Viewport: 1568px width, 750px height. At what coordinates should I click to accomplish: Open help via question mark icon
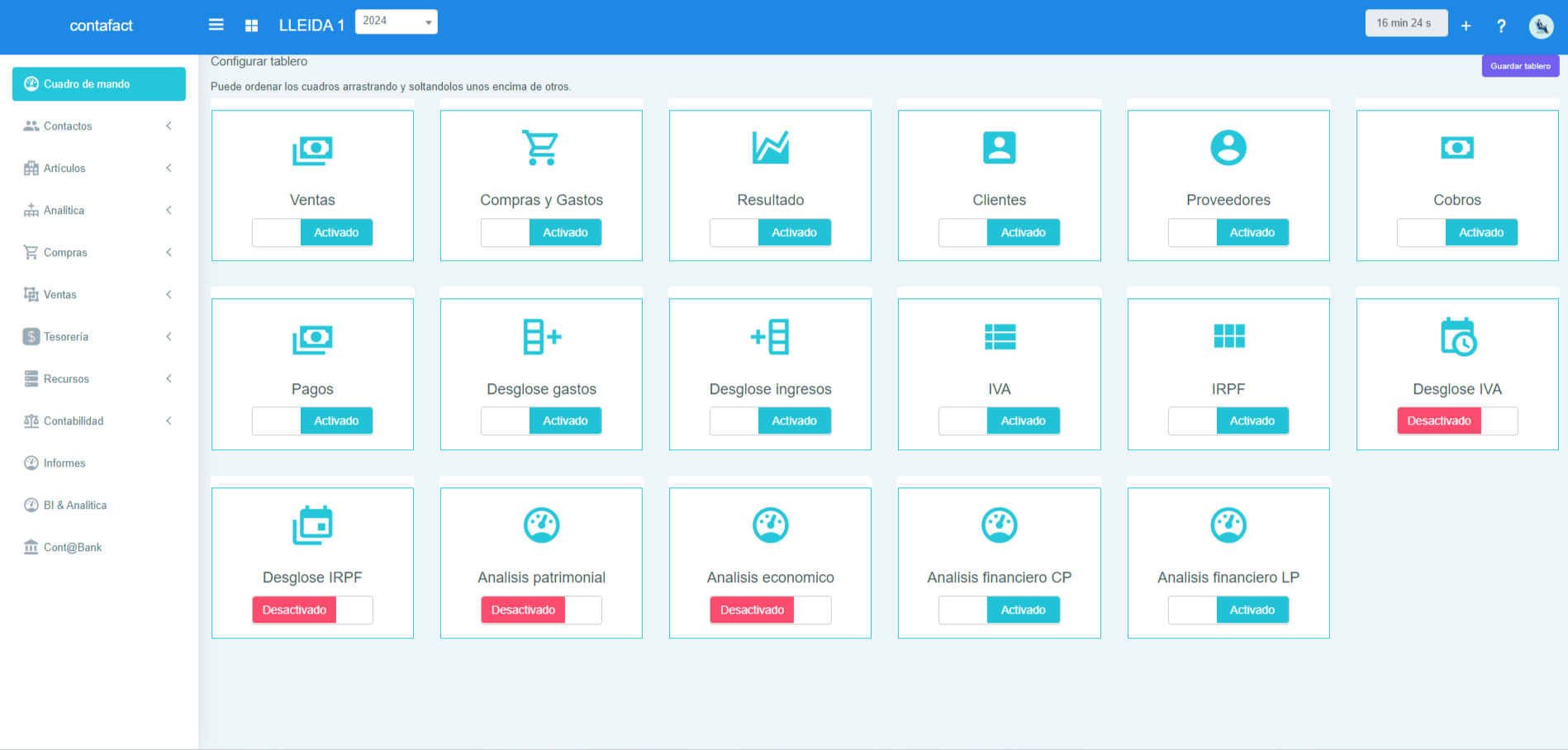tap(1501, 26)
